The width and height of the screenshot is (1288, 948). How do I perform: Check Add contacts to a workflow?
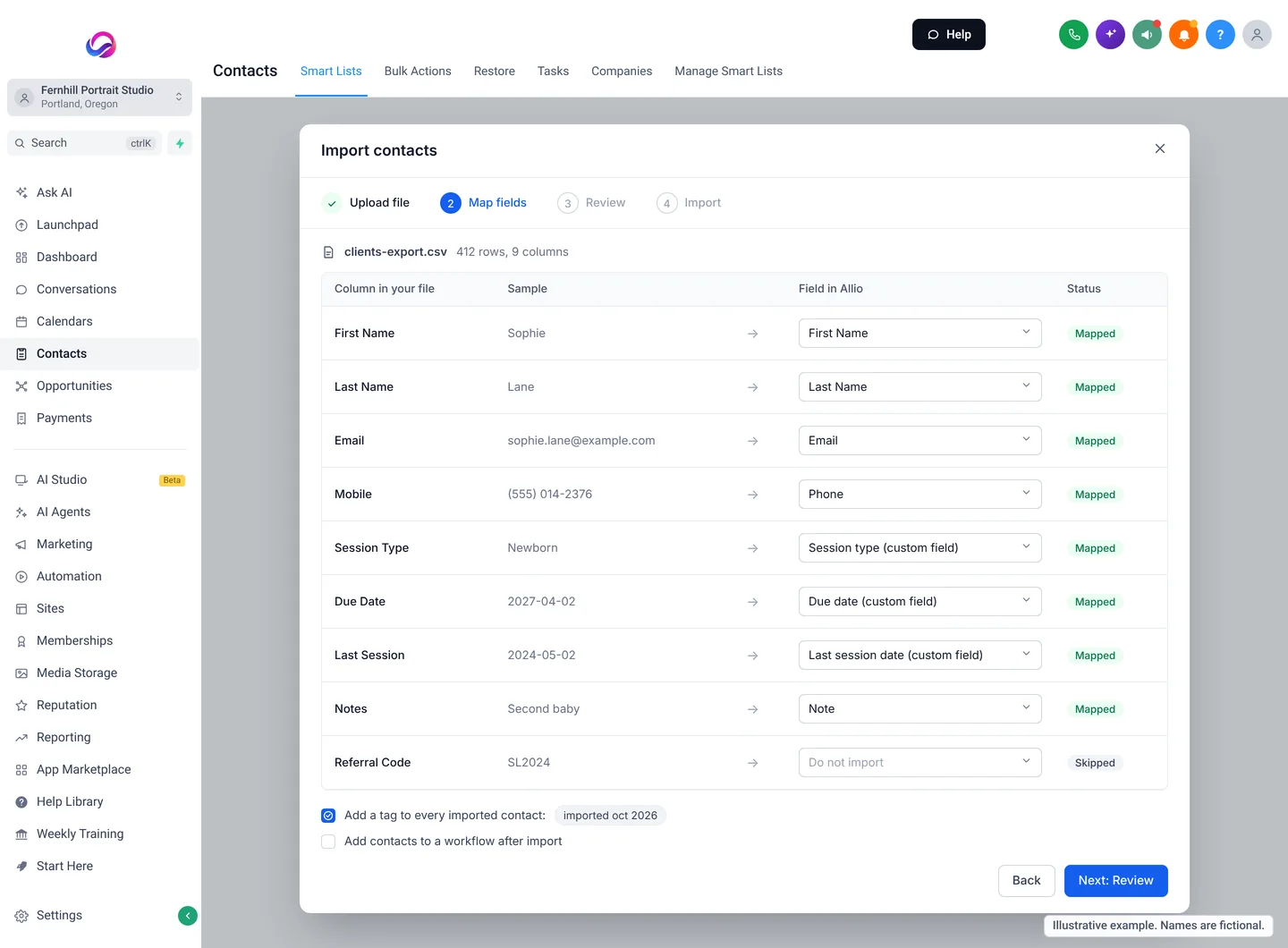click(328, 842)
